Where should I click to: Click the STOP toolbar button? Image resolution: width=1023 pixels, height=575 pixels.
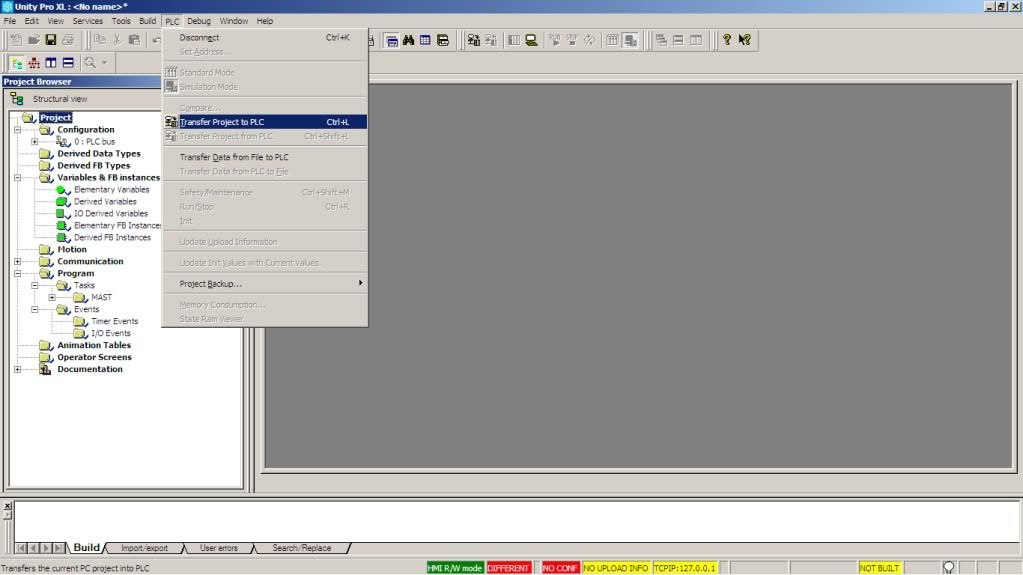pos(572,40)
